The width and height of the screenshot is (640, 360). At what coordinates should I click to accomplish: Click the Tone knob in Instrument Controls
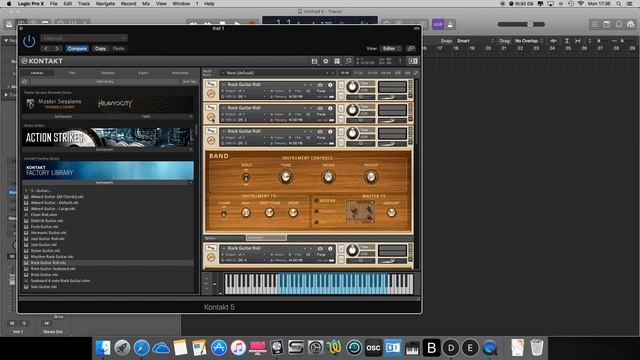(x=286, y=177)
